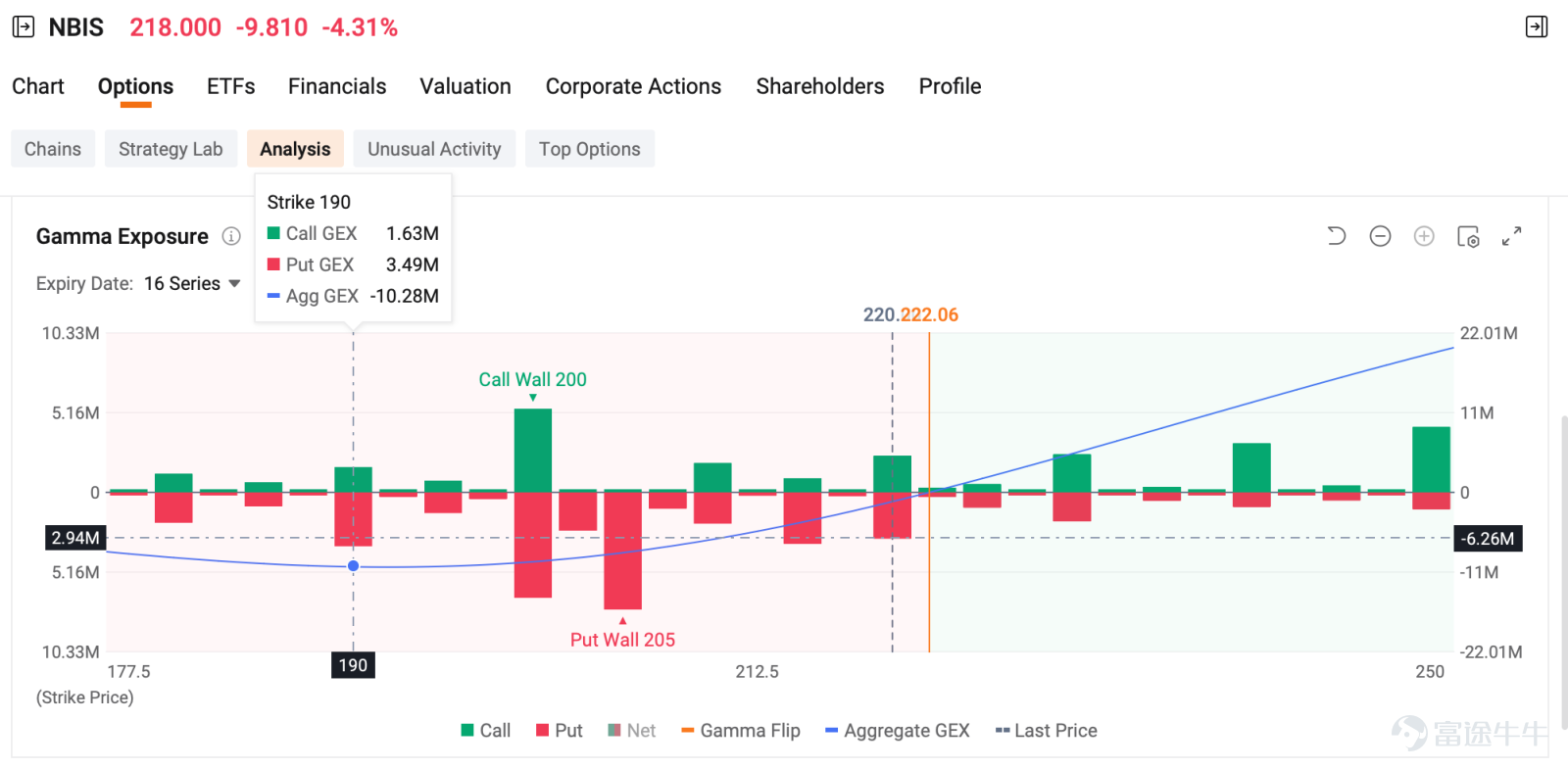Viewport: 1568px width, 769px height.
Task: Expand the chart to fullscreen
Action: (1512, 236)
